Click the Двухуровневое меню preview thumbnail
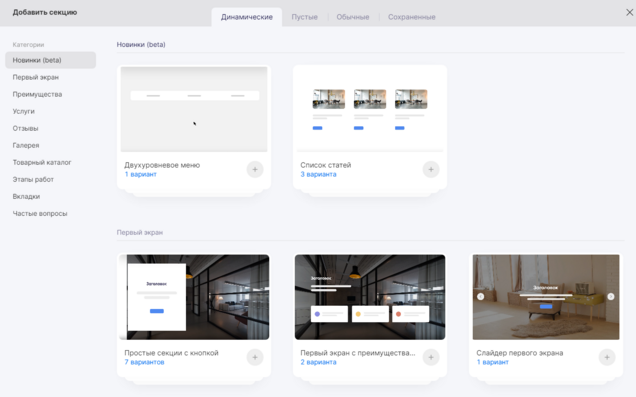Screen dimensions: 636x397 (194, 109)
